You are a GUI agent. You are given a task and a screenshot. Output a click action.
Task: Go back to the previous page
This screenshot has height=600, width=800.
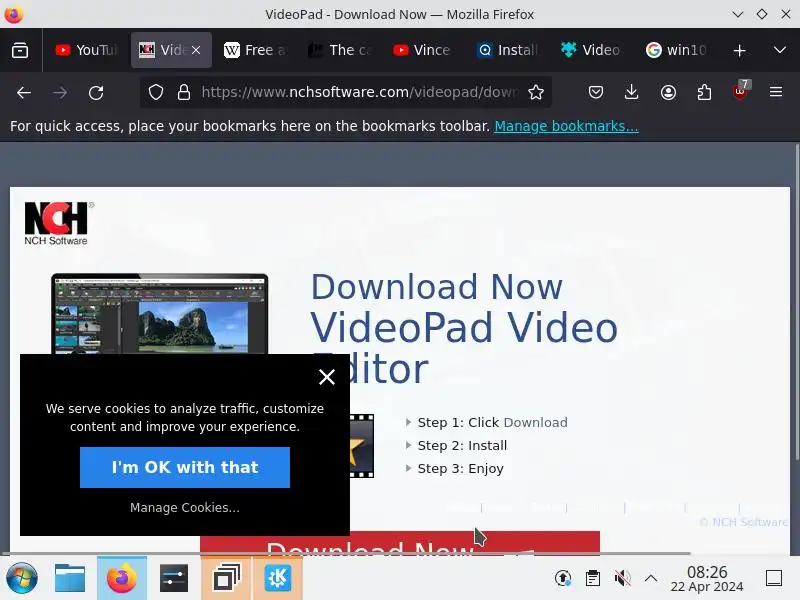tap(24, 92)
